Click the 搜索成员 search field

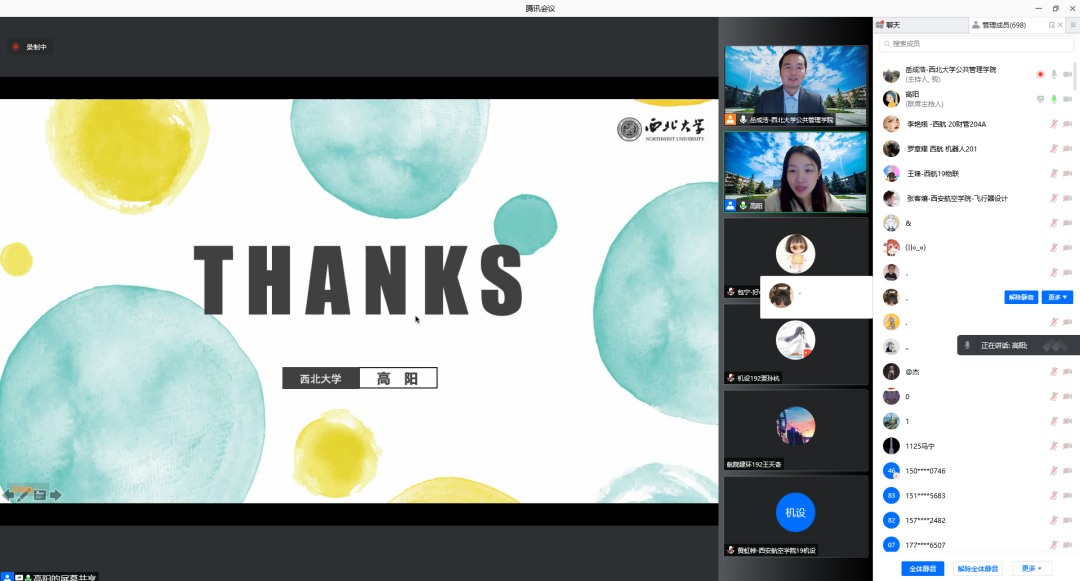tap(975, 44)
